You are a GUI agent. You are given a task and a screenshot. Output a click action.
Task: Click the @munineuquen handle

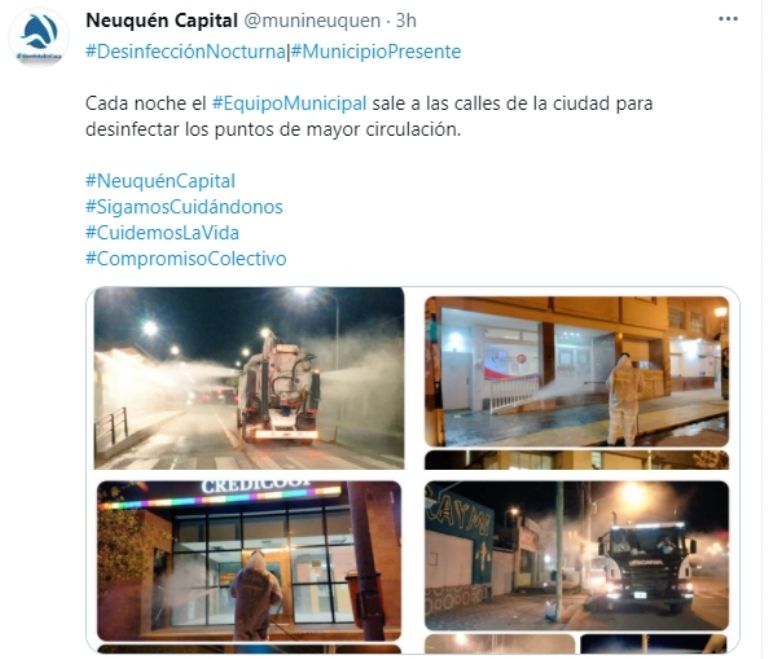pos(312,21)
